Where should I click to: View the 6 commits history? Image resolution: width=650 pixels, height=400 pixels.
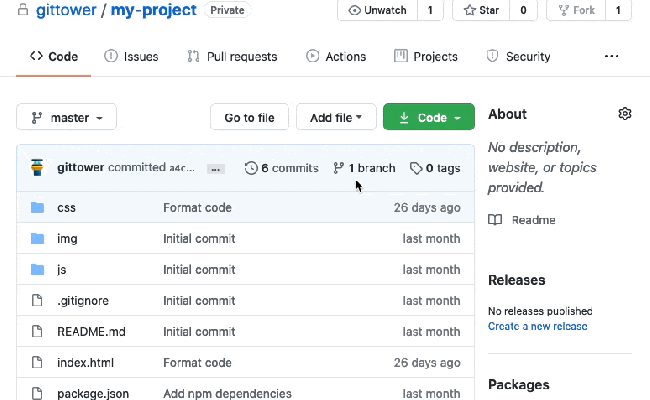(x=281, y=168)
